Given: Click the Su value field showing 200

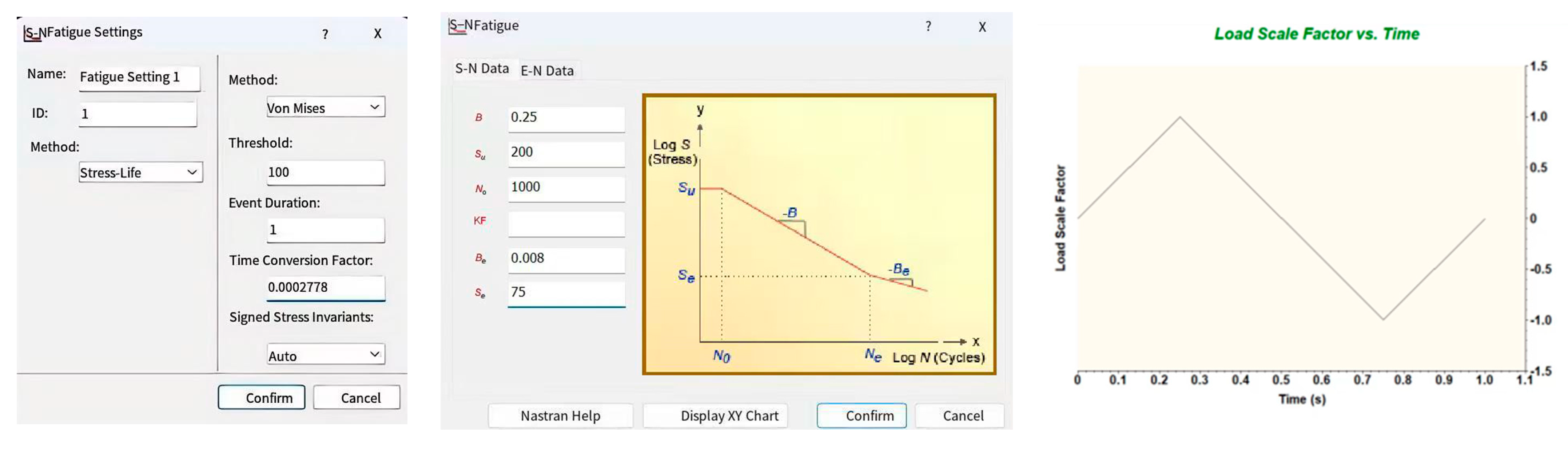Looking at the screenshot, I should 565,152.
